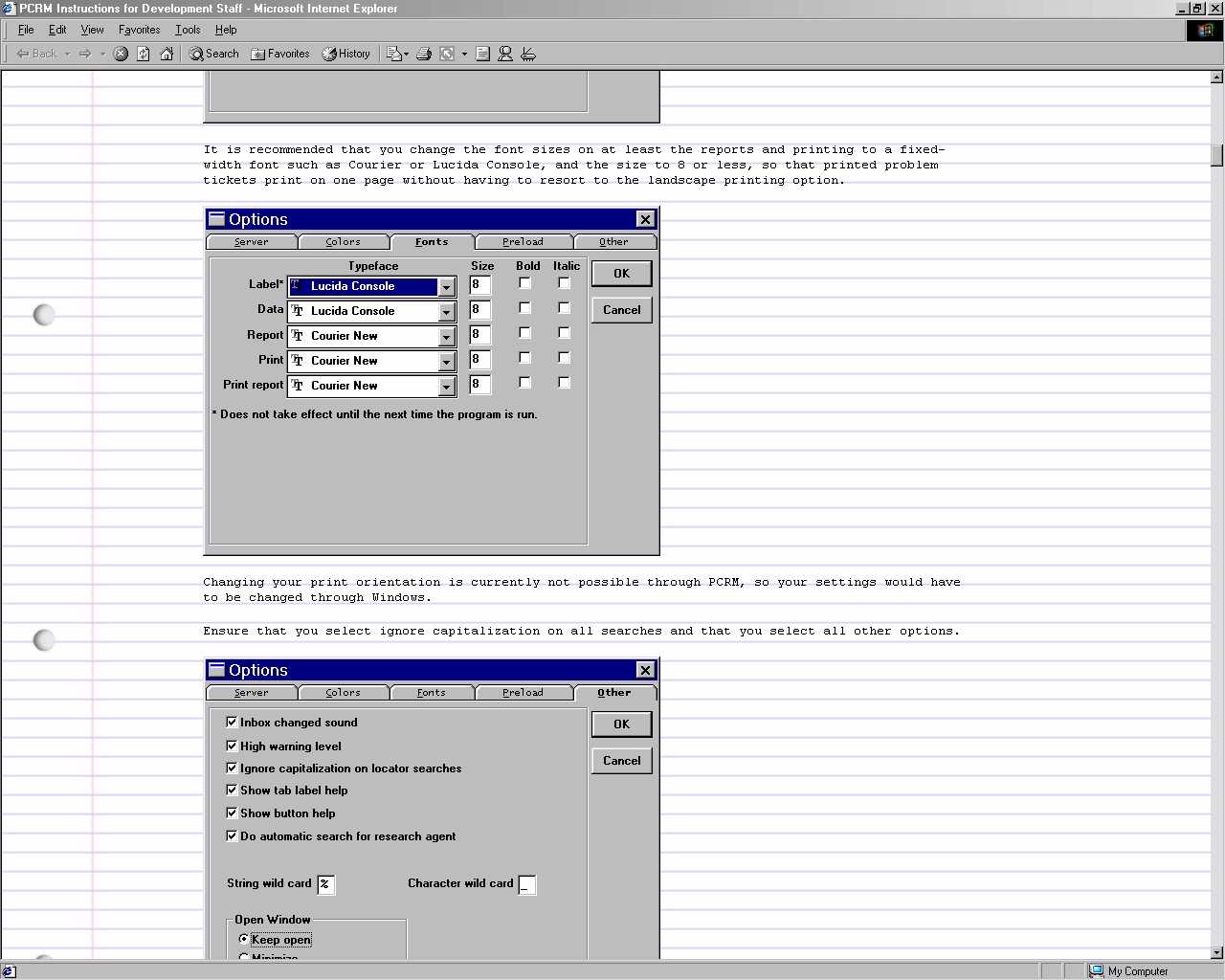This screenshot has width=1225, height=980.
Task: Open the Search pane from the toolbar
Action: [x=214, y=54]
